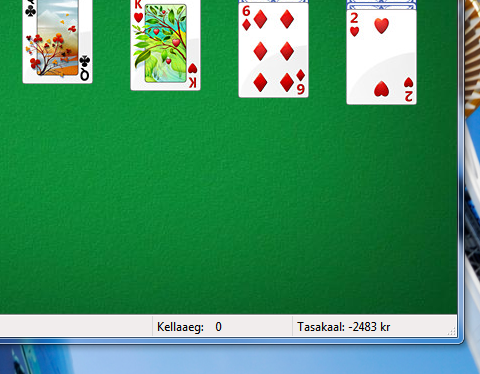This screenshot has width=480, height=374.
Task: Select the Queen of Clubs card
Action: coord(57,41)
